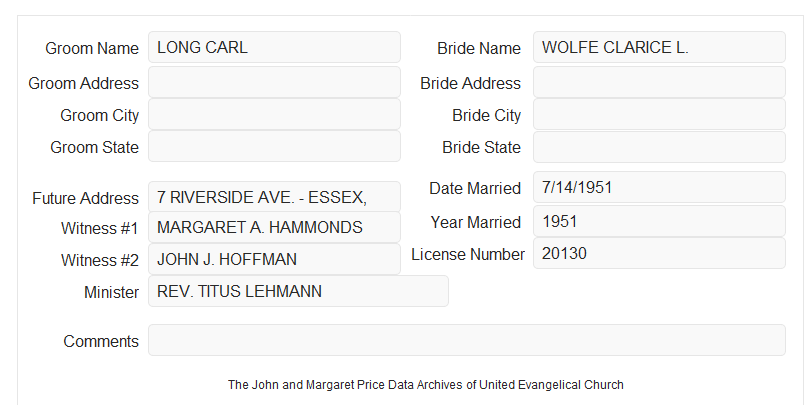This screenshot has width=805, height=405.
Task: Click the Groom Name field showing LONG CARL
Action: pyautogui.click(x=274, y=47)
